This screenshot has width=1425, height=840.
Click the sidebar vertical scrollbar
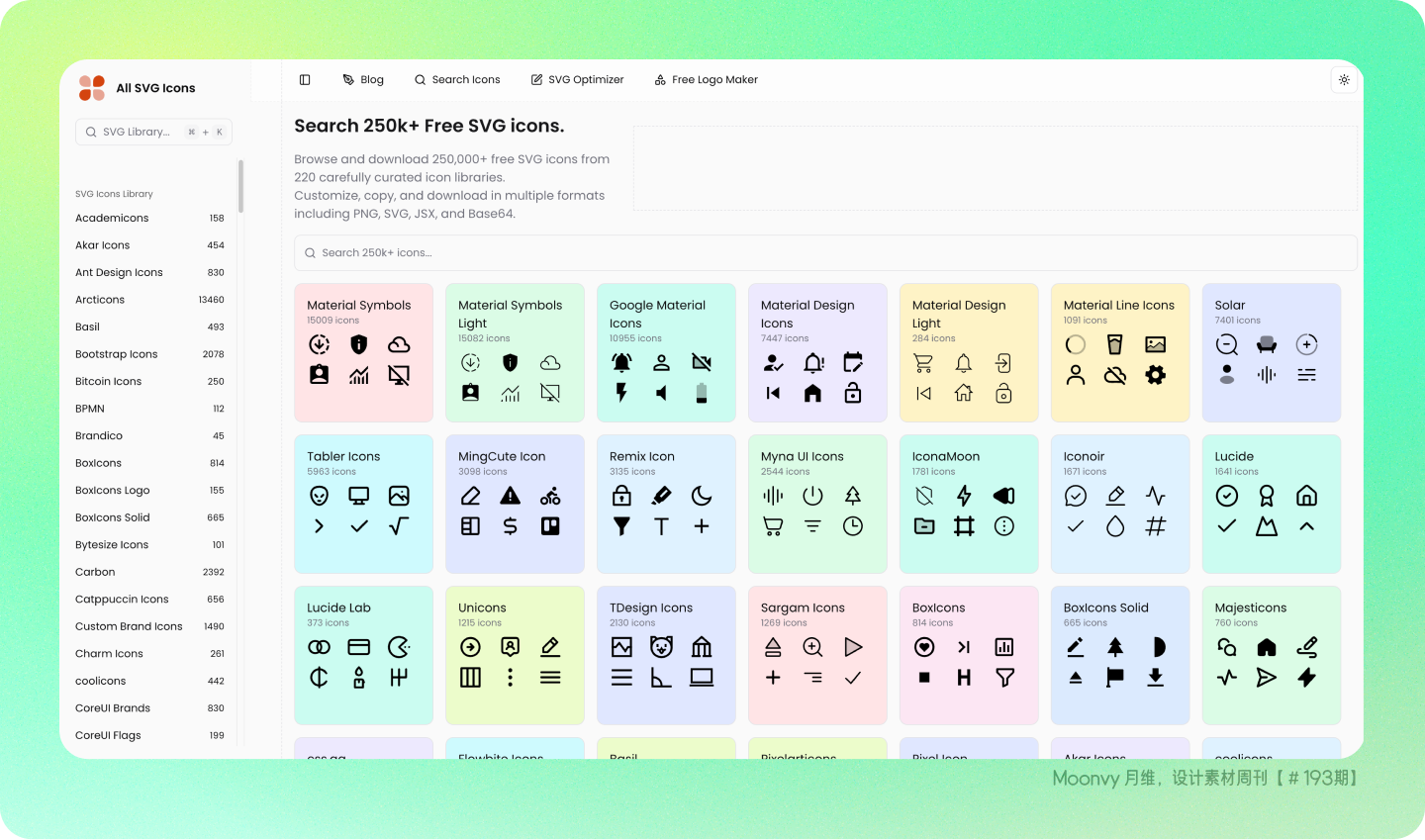pos(240,186)
